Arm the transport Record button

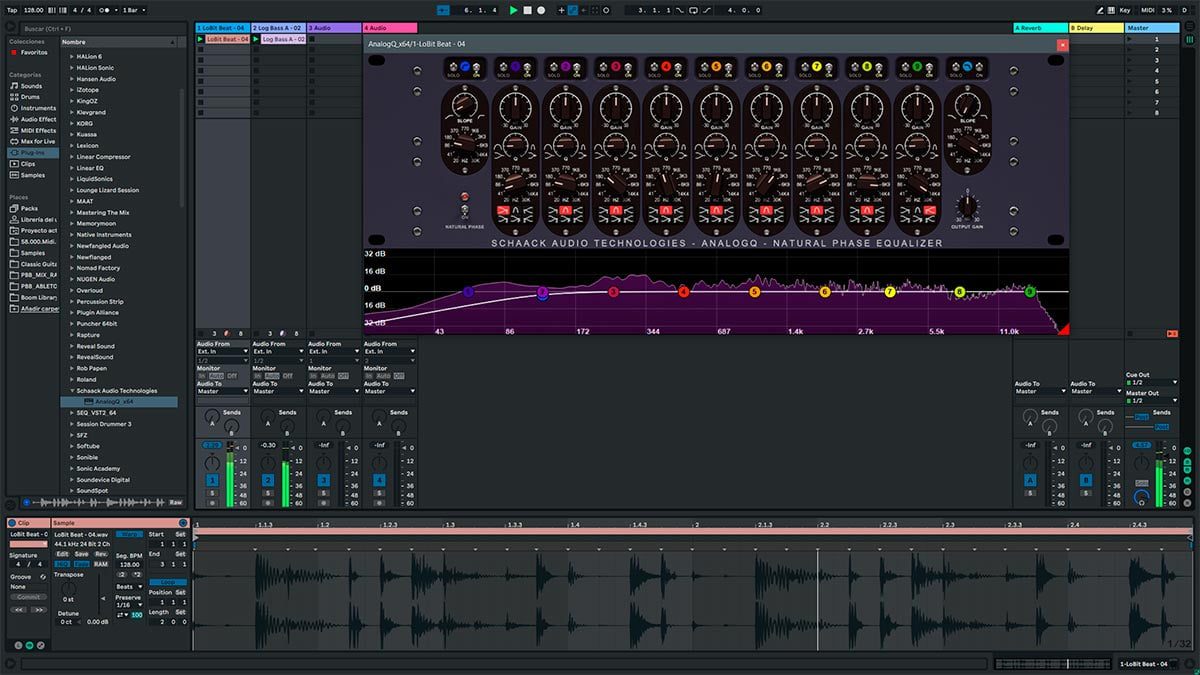coord(541,10)
